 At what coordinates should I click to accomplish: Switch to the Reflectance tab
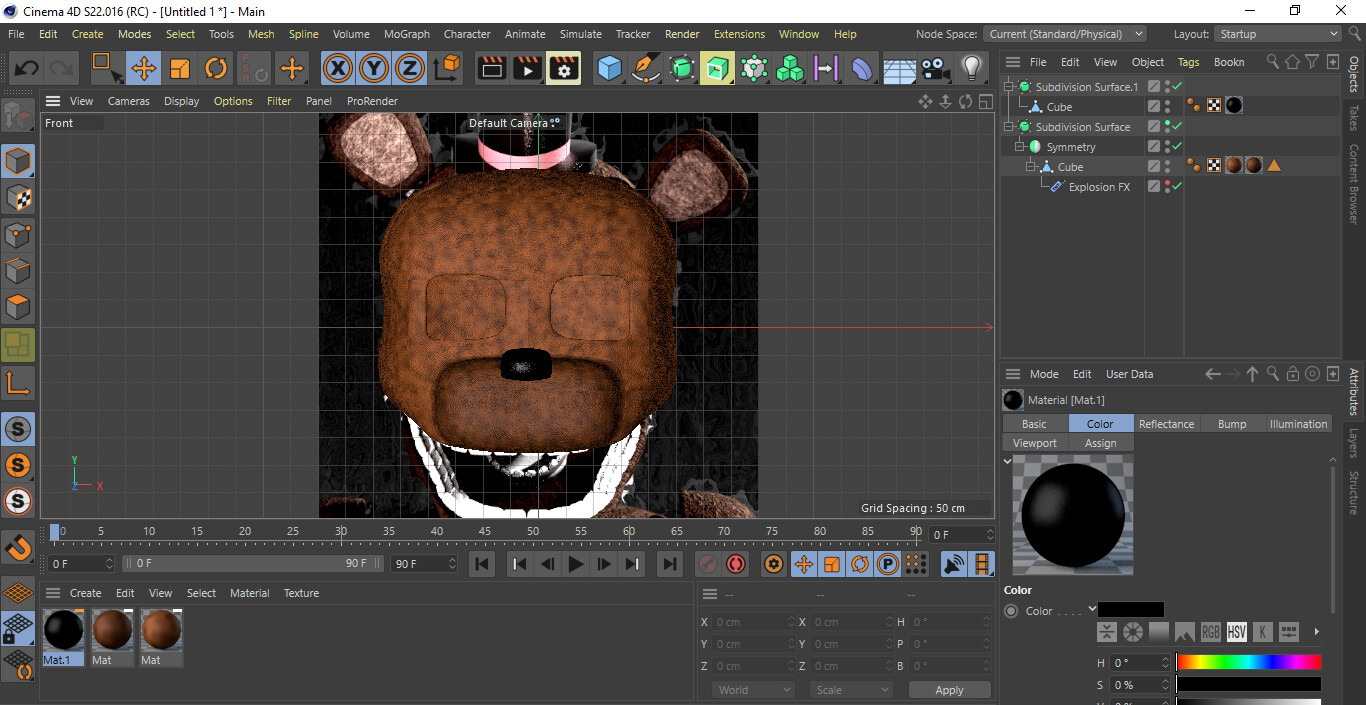click(x=1166, y=424)
